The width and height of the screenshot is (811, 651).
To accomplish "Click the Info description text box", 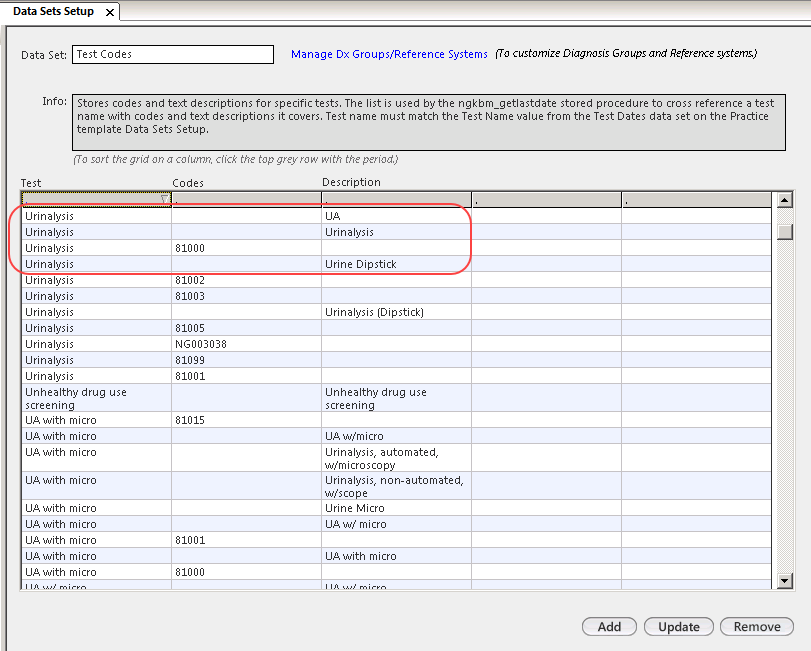I will (x=428, y=123).
